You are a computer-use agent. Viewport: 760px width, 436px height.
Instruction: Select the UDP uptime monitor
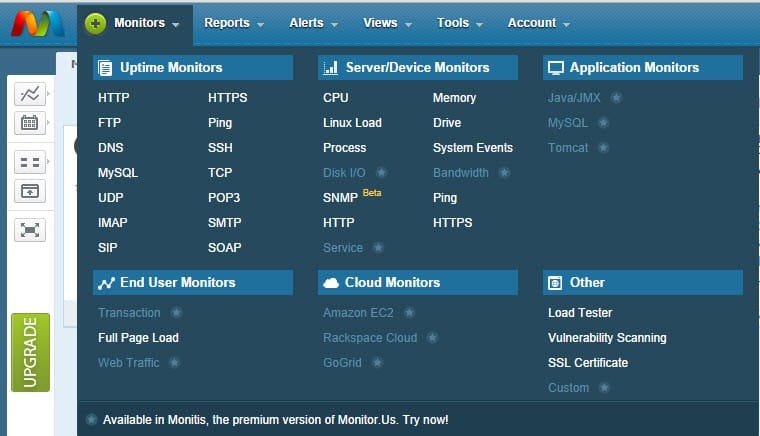pyautogui.click(x=111, y=198)
